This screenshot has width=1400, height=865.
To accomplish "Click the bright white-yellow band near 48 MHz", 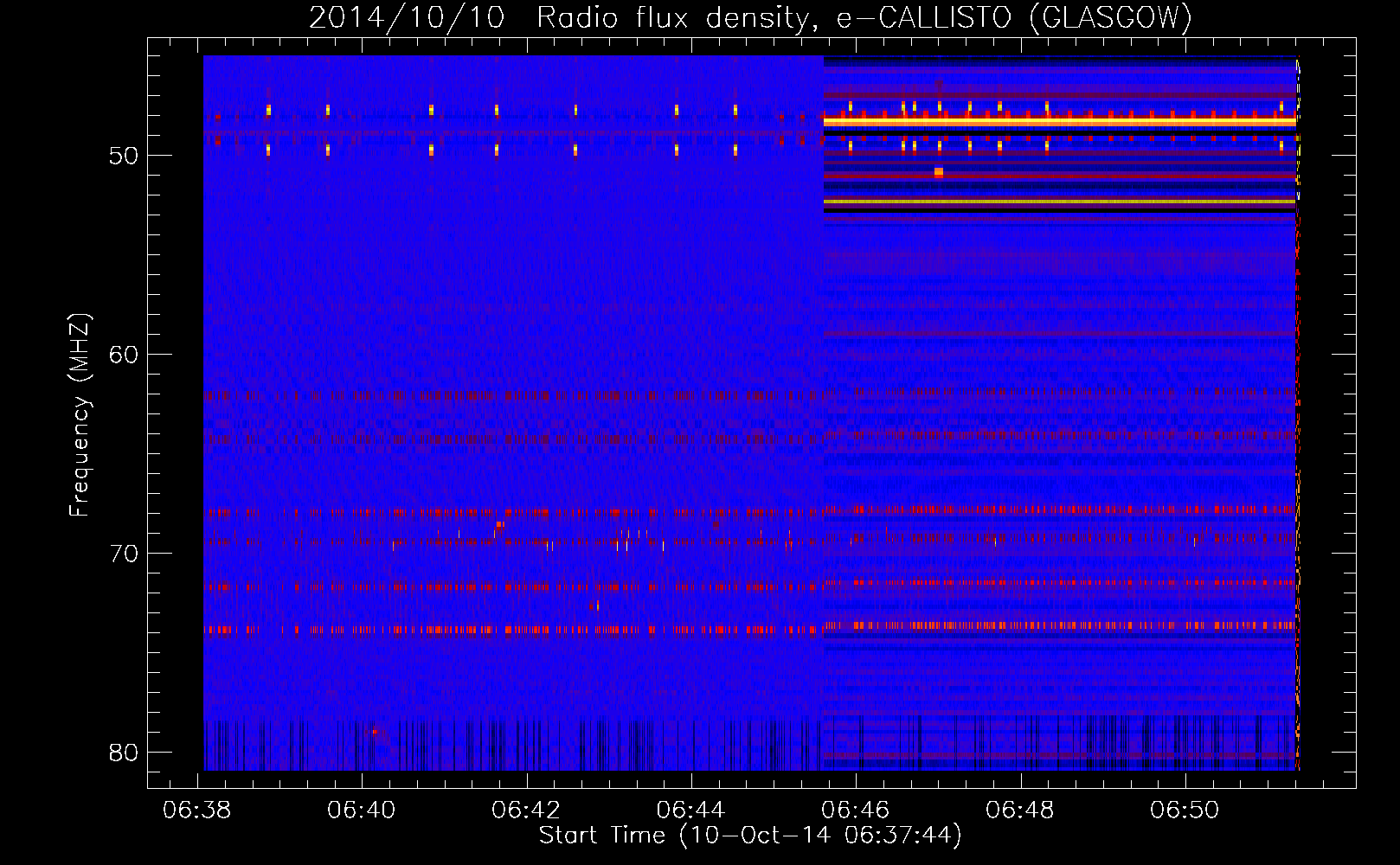I will tap(1059, 122).
